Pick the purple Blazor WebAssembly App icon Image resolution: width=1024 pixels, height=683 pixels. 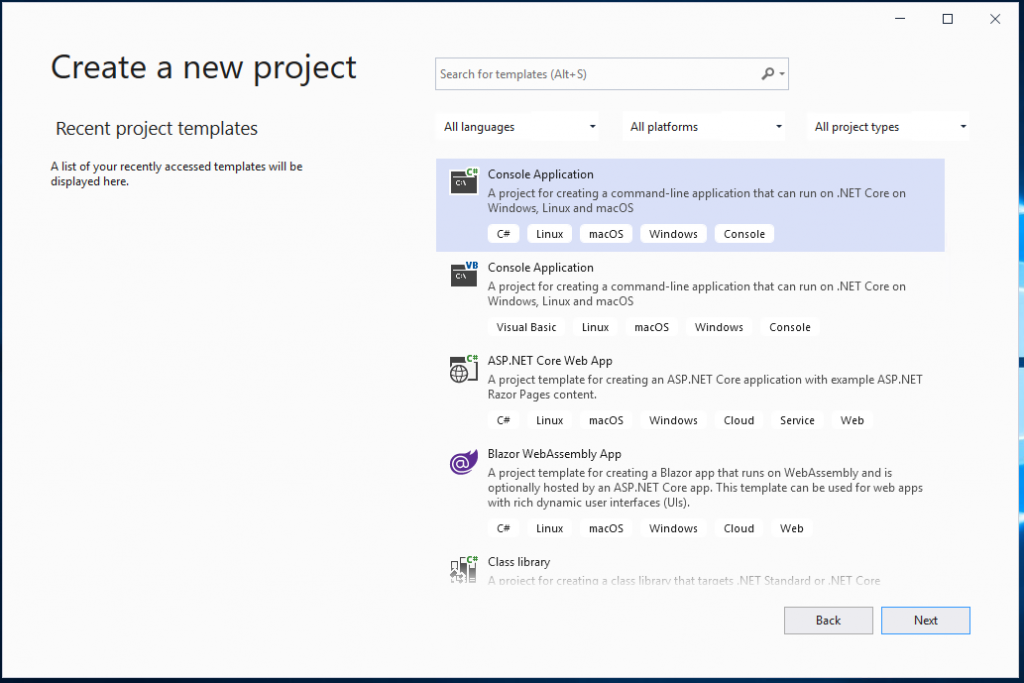[x=464, y=462]
